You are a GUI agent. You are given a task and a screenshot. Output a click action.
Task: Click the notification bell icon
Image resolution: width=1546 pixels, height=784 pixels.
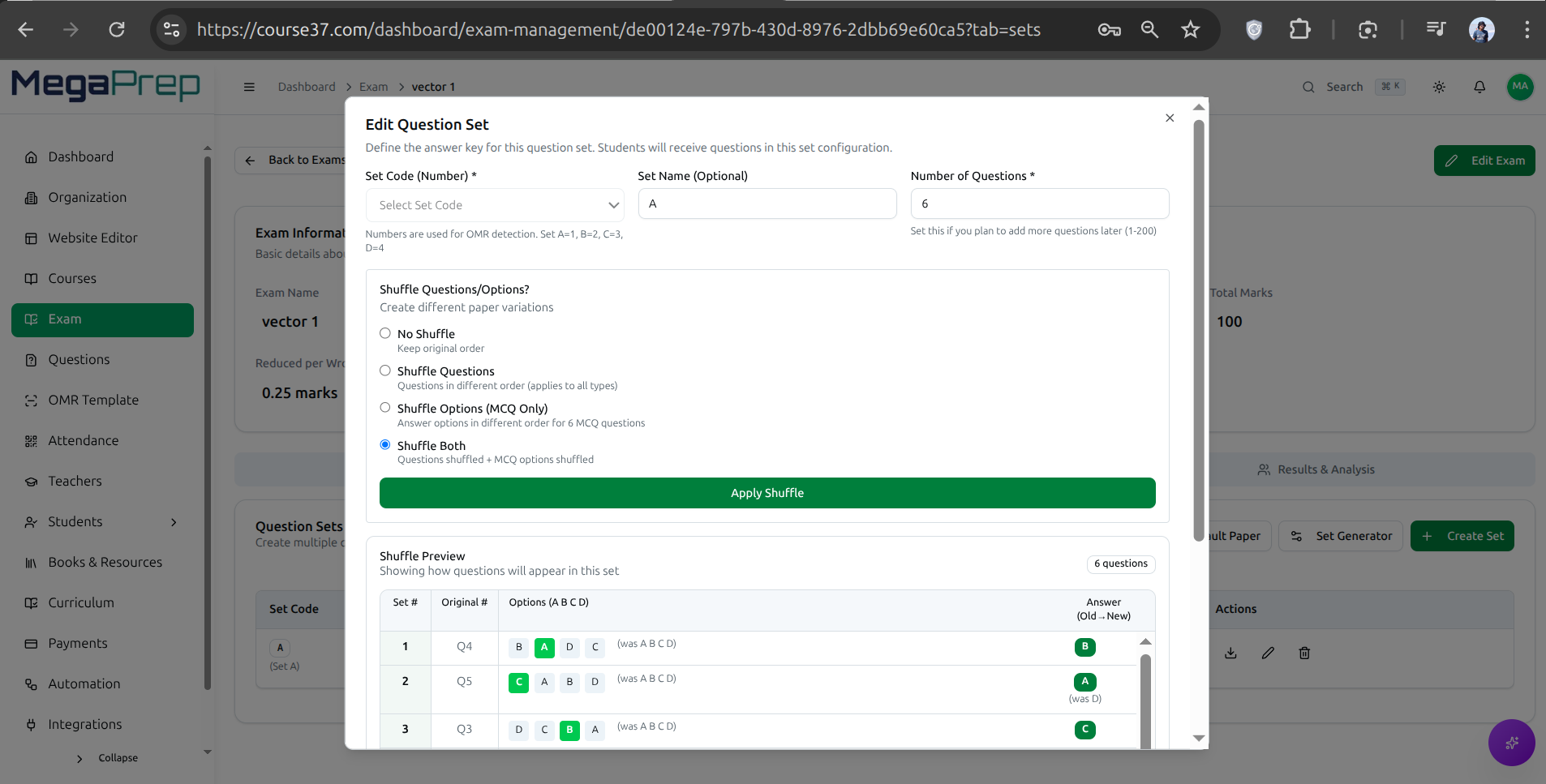click(1479, 87)
